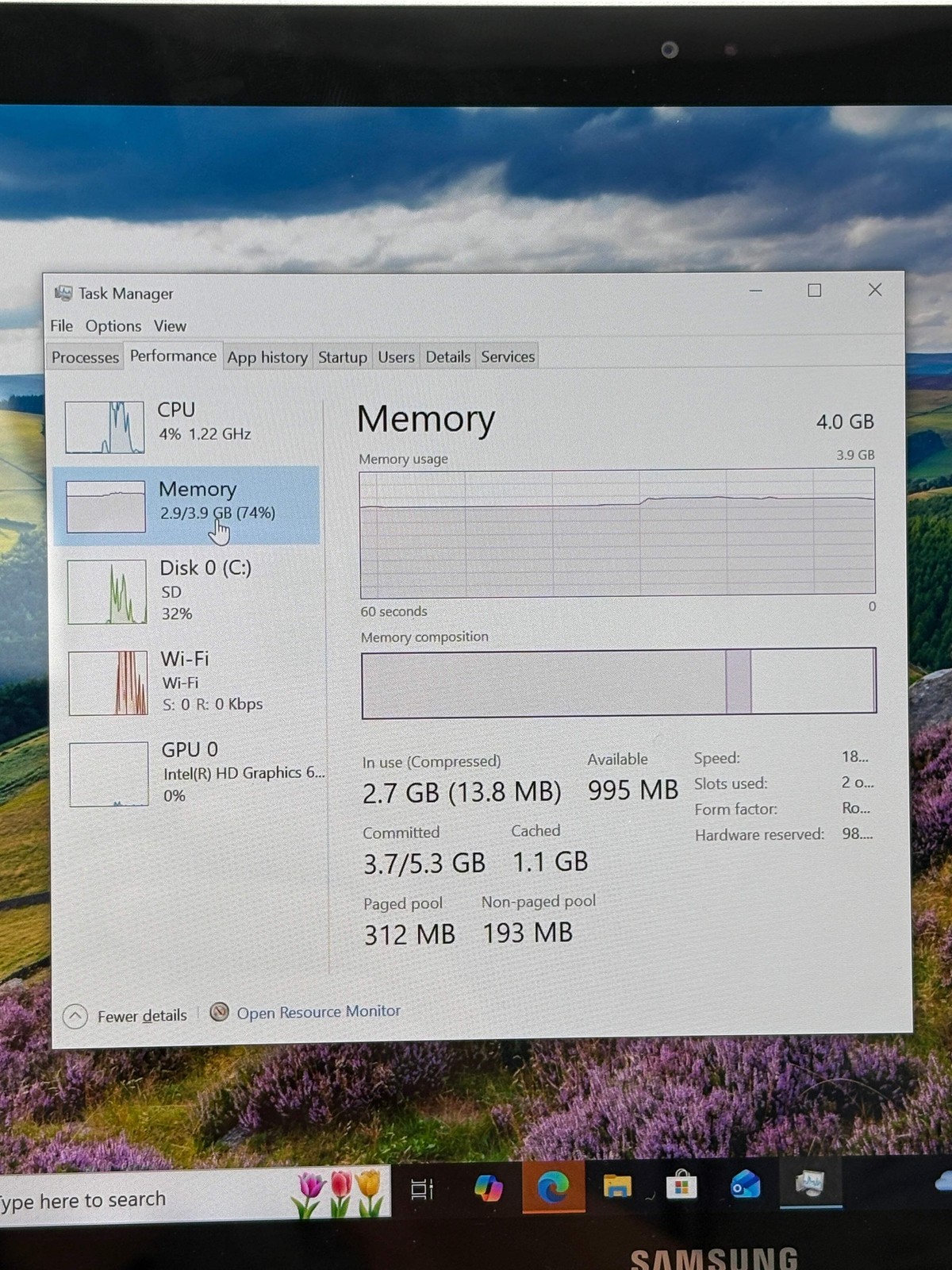Screen dimensions: 952x1270
Task: Click the 312 MB Paged pool value
Action: click(409, 934)
